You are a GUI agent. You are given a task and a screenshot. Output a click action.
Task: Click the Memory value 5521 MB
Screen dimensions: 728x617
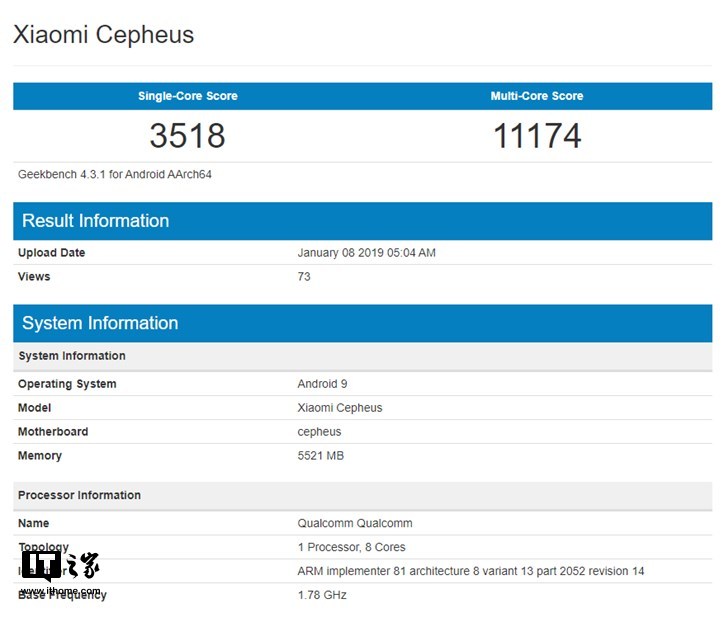point(321,456)
